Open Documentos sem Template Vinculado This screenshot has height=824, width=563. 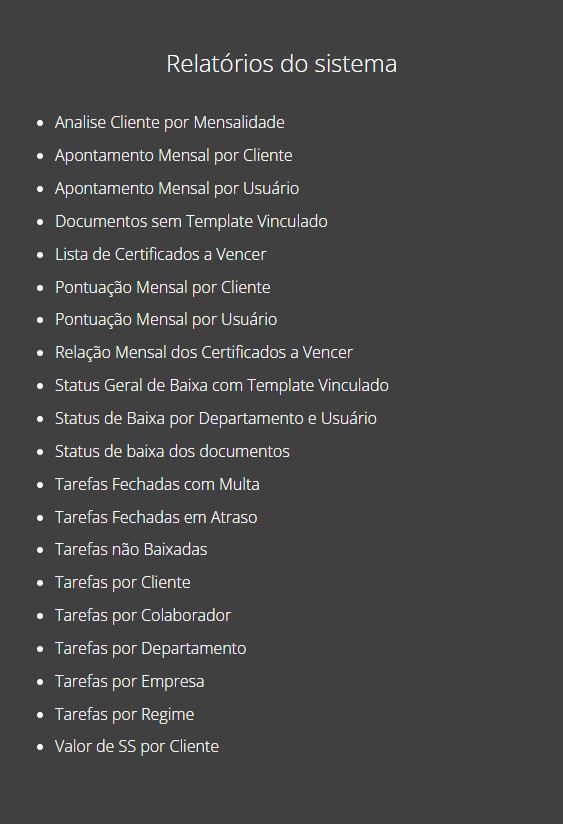point(191,222)
